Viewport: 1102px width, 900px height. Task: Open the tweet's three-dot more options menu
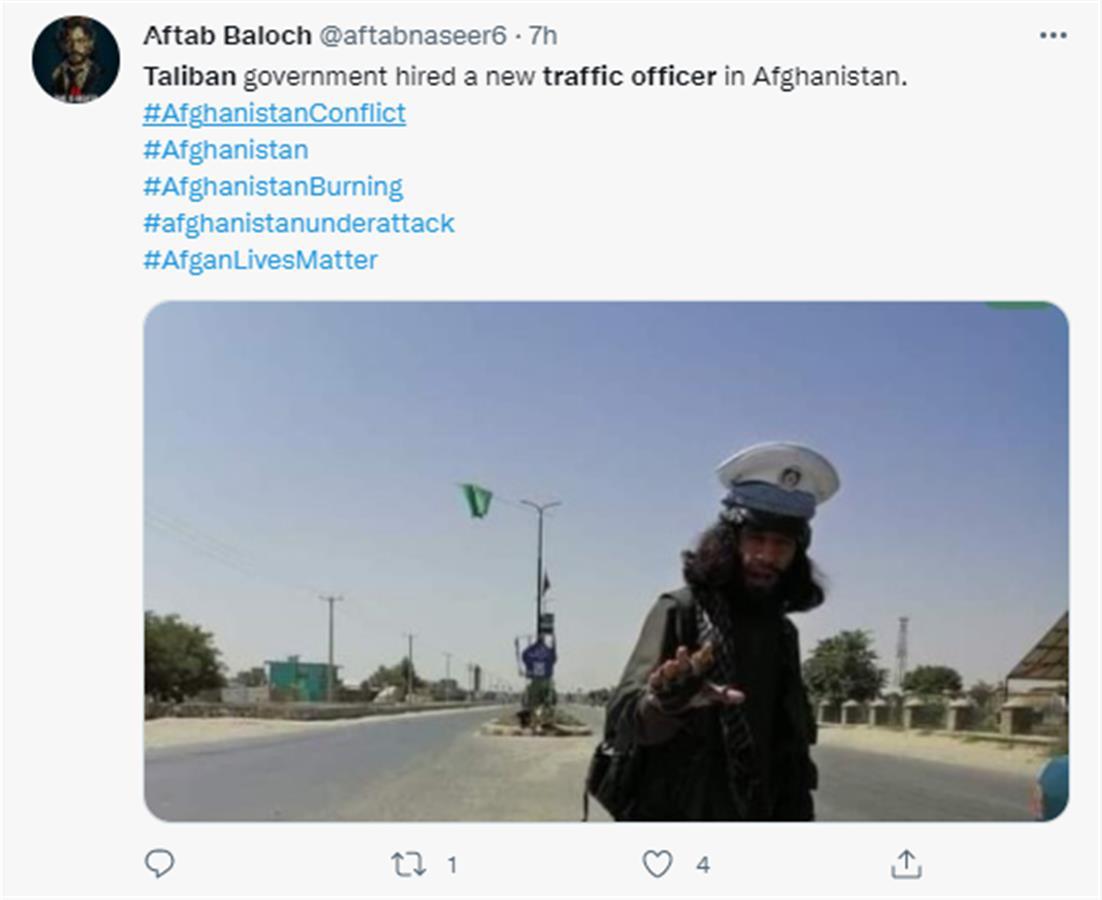[x=1052, y=35]
